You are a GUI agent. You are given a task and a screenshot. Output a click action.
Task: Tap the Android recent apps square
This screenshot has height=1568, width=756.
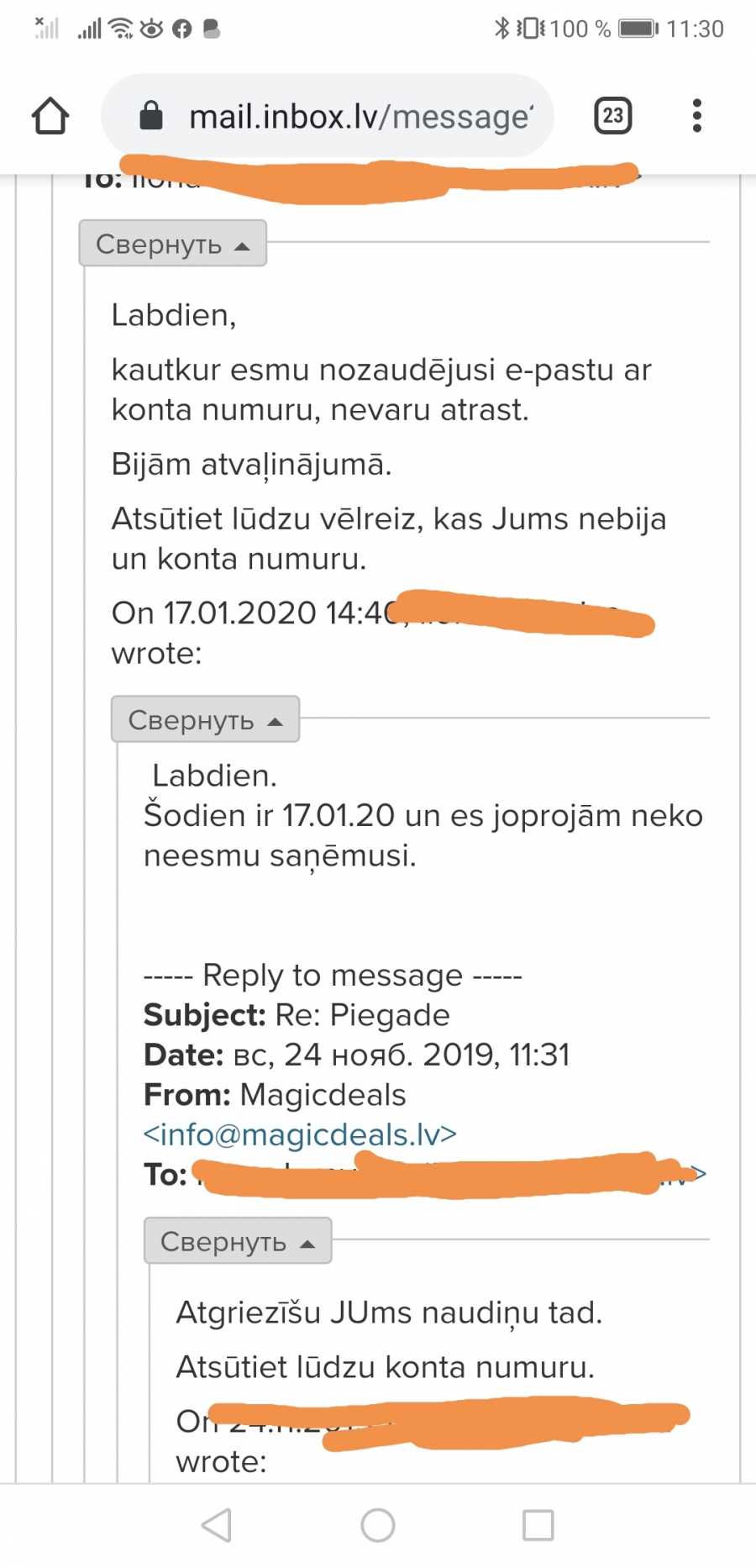click(538, 1524)
